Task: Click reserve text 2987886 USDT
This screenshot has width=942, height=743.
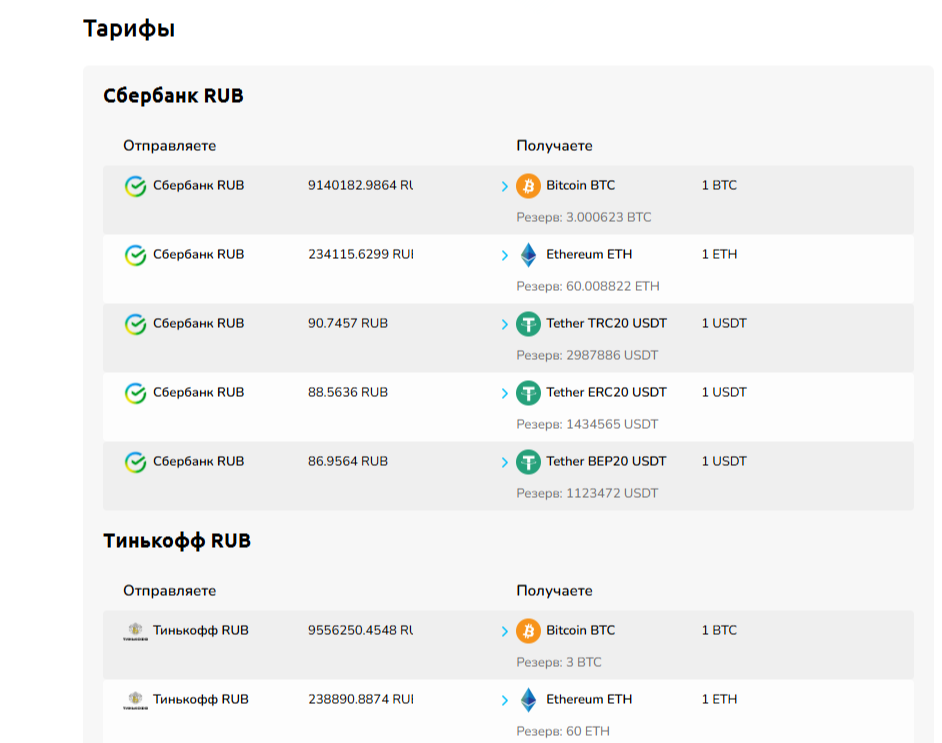Action: coord(587,355)
